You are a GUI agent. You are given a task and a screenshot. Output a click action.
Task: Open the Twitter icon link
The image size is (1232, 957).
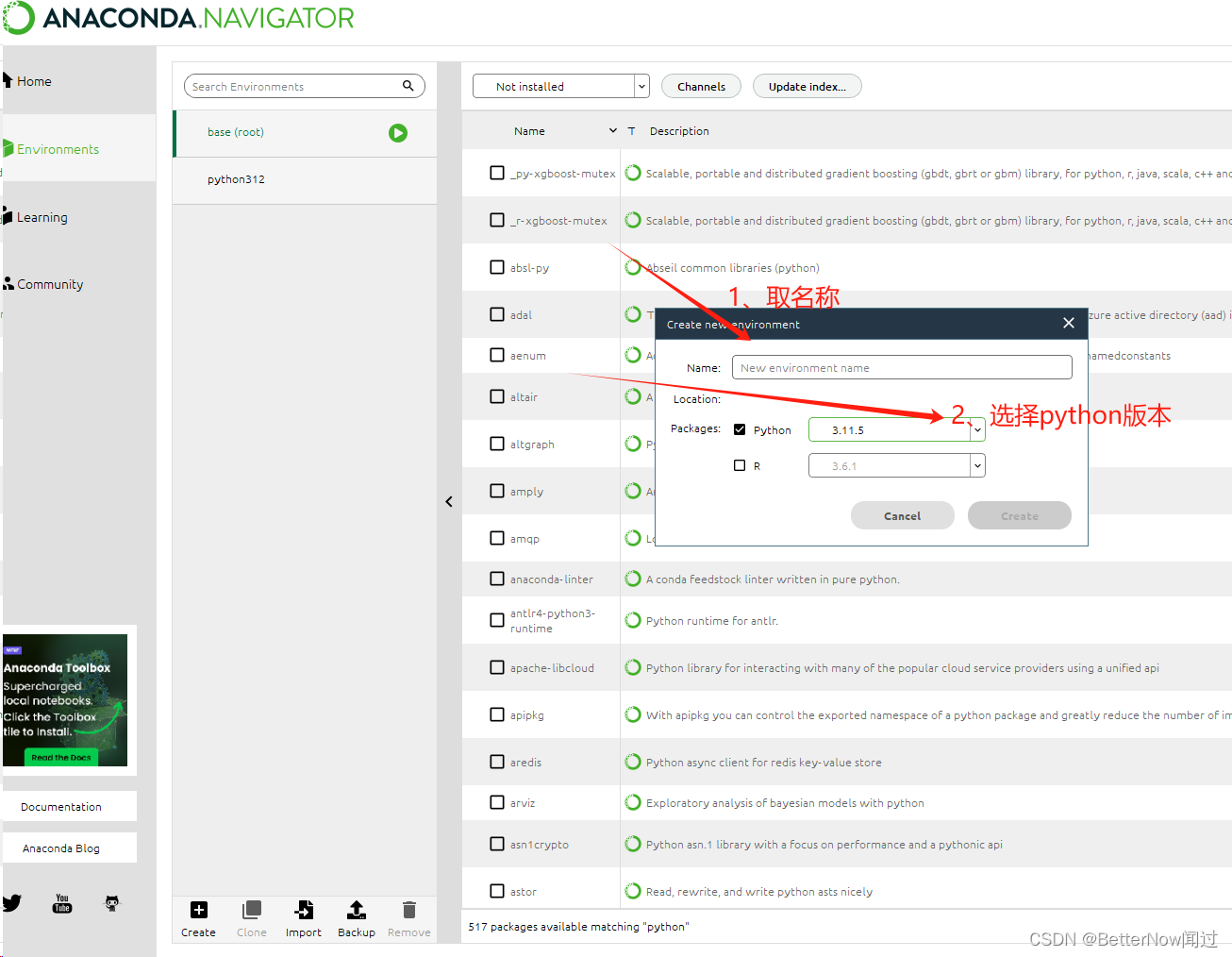tap(11, 903)
